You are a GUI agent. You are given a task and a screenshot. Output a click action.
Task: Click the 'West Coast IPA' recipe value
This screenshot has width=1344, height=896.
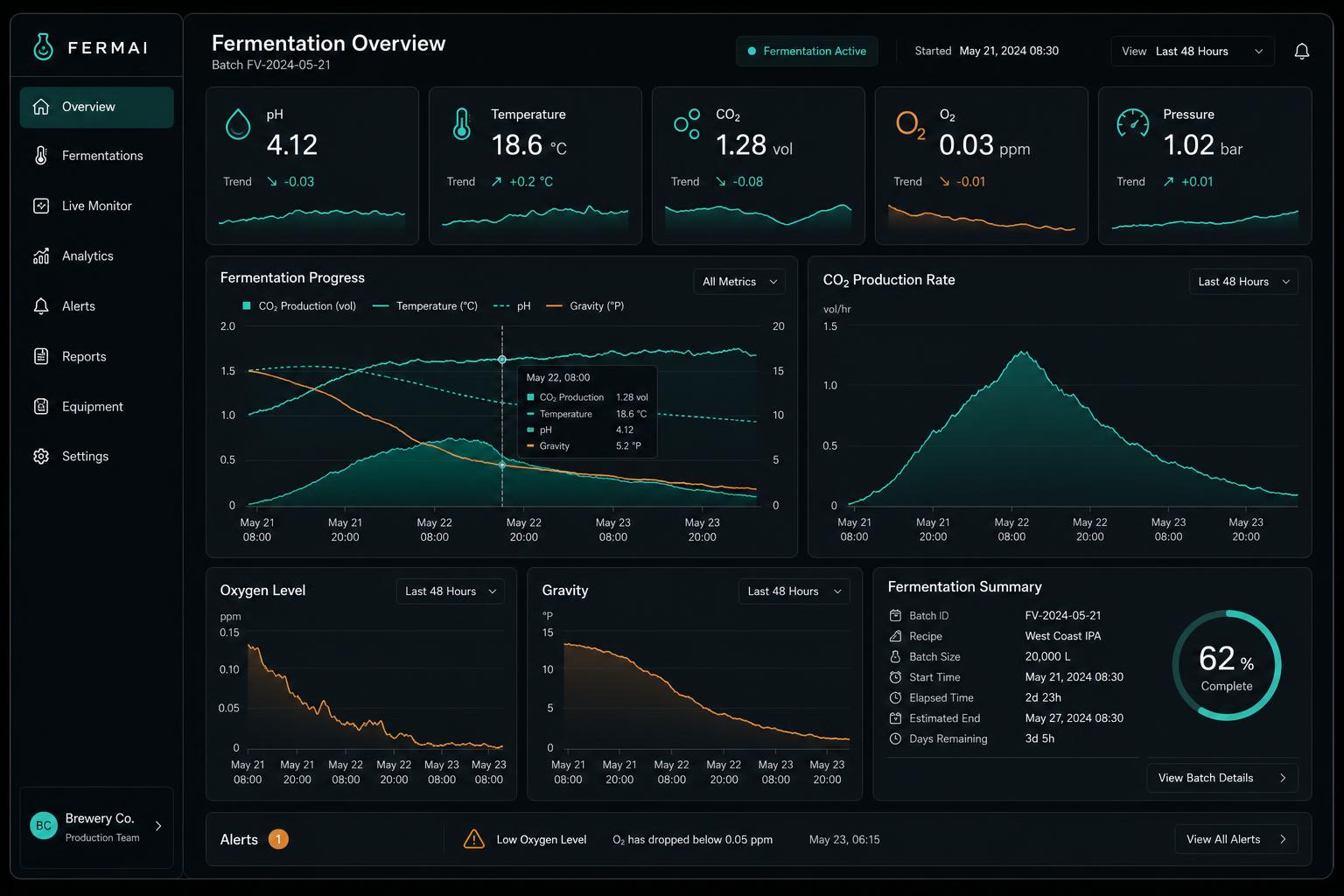(1063, 636)
